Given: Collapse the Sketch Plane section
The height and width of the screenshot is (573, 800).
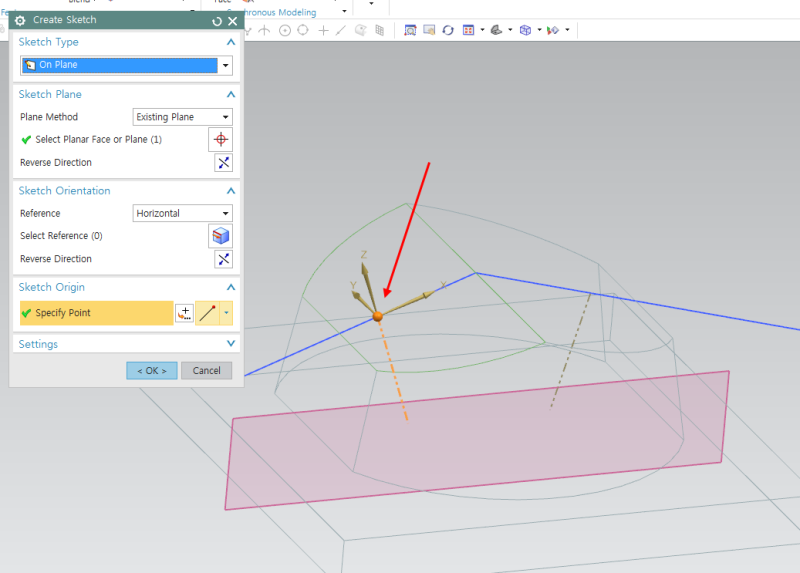Looking at the screenshot, I should click(231, 94).
